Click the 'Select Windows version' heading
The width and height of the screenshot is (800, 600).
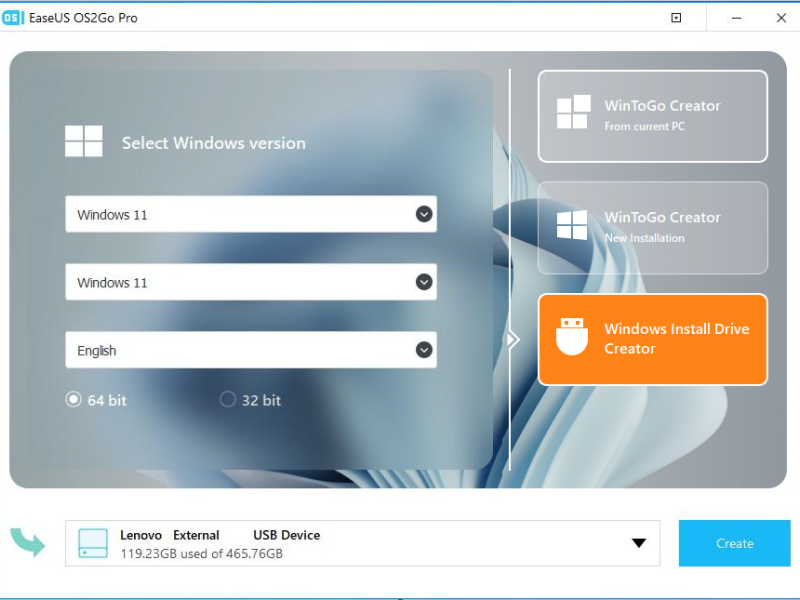(x=214, y=143)
